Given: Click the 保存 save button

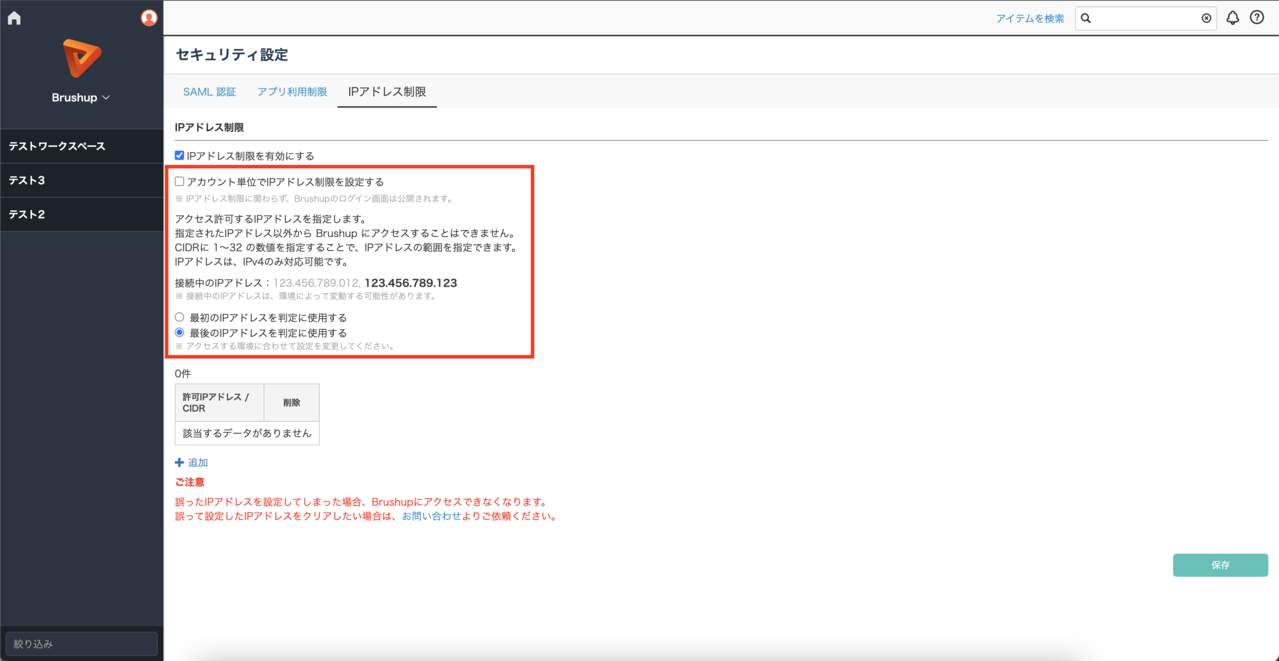Looking at the screenshot, I should tap(1220, 564).
